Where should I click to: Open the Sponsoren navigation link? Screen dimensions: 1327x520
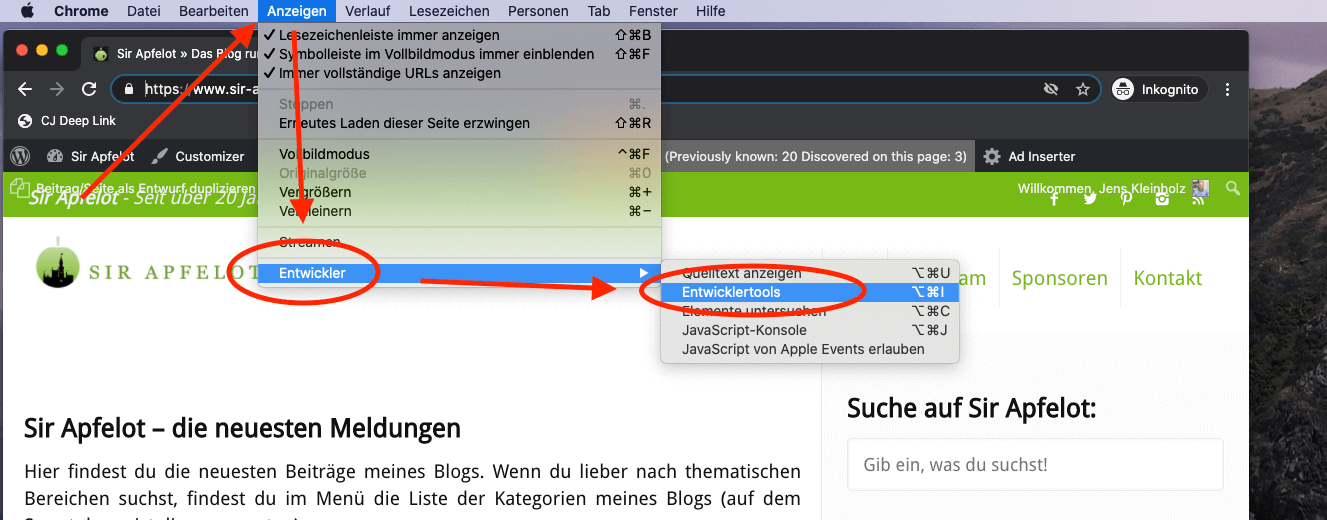[1059, 278]
